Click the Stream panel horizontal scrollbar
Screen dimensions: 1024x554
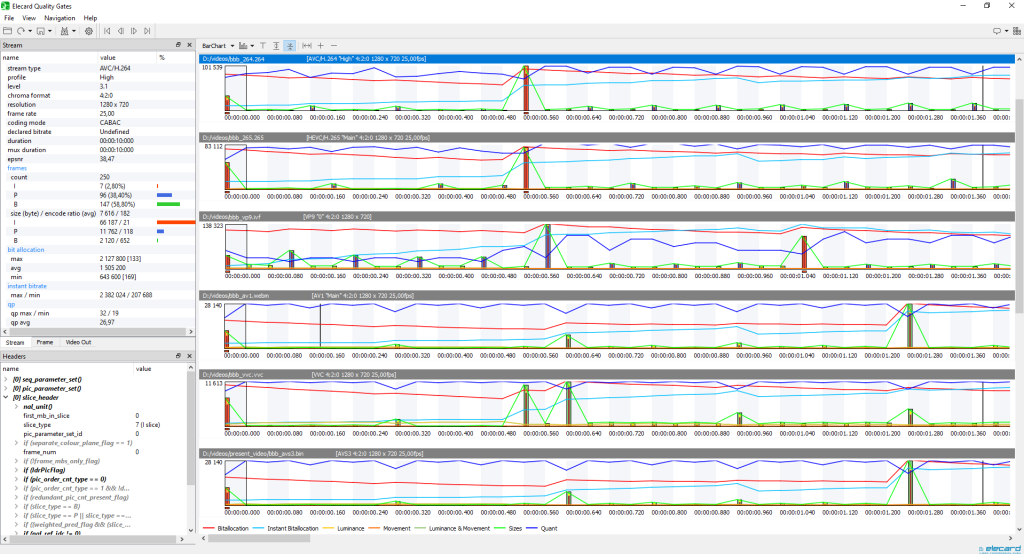pyautogui.click(x=97, y=332)
